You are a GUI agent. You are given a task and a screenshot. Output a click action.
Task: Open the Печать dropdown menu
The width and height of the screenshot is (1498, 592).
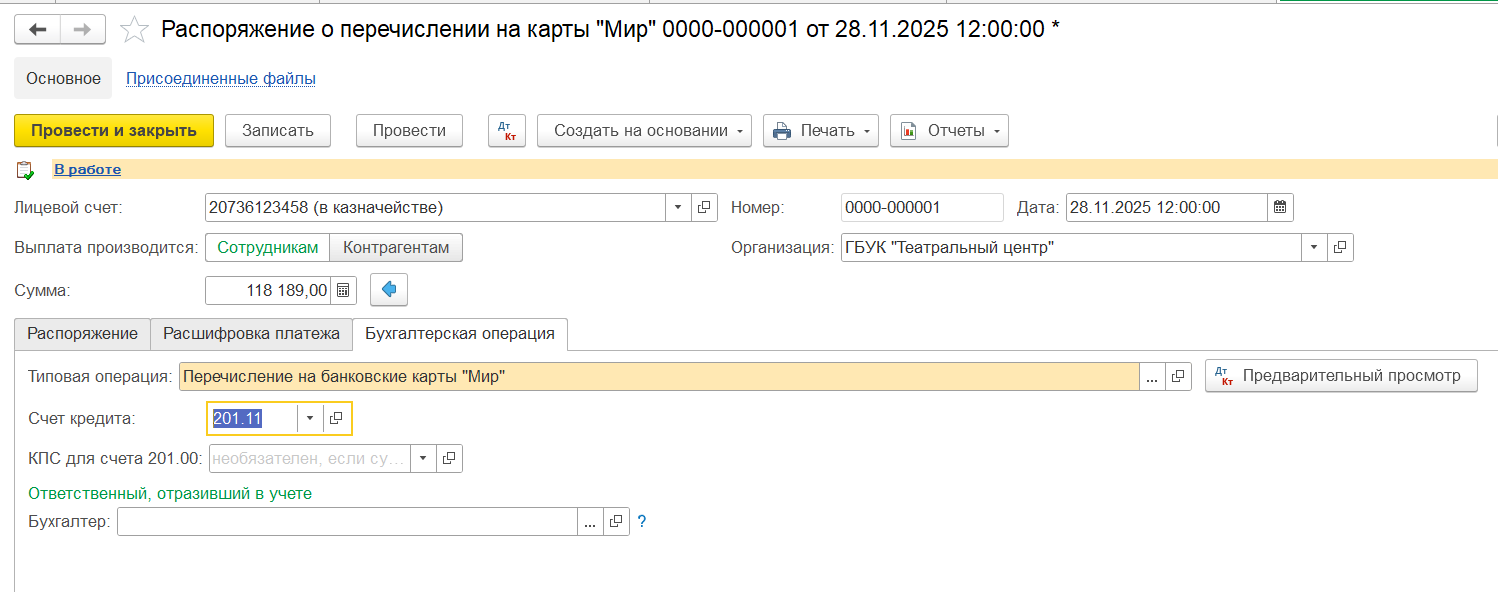pos(820,131)
